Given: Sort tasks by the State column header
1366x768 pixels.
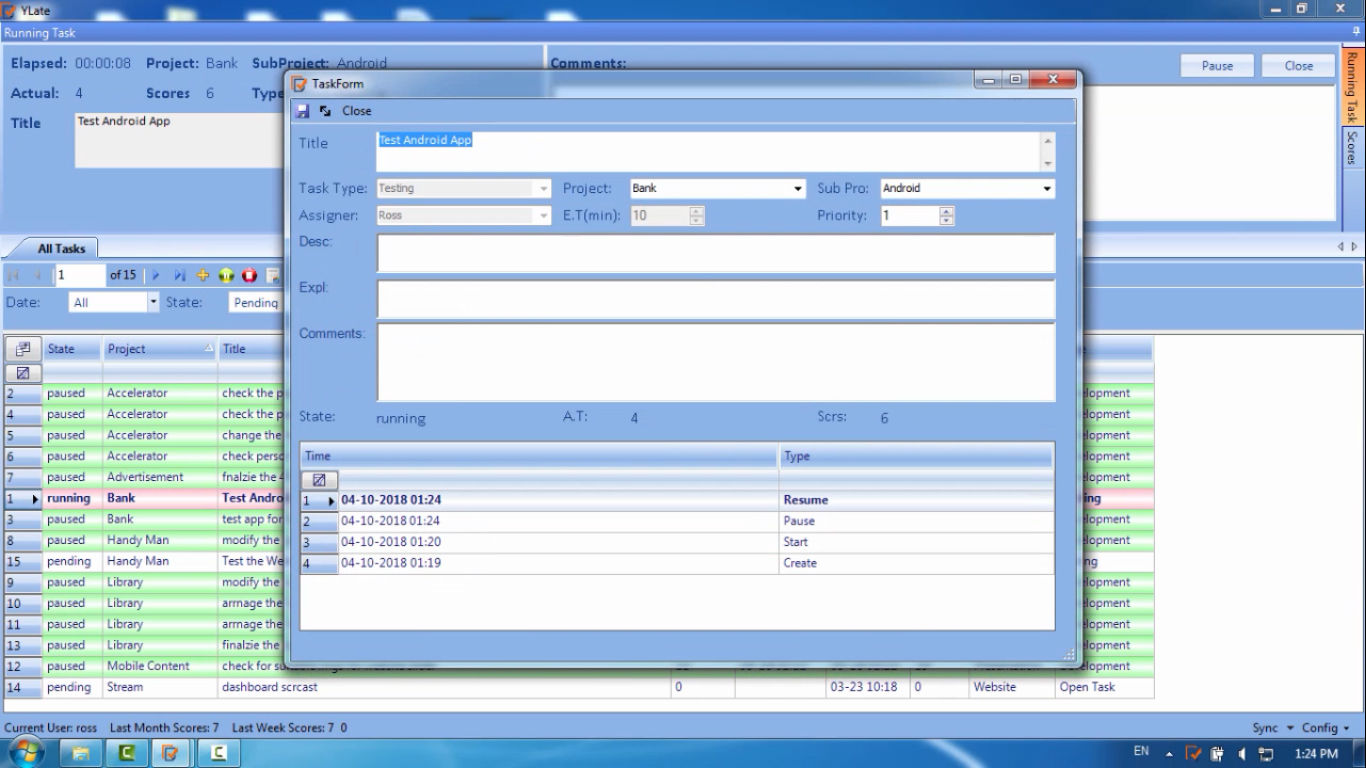Looking at the screenshot, I should pyautogui.click(x=72, y=349).
